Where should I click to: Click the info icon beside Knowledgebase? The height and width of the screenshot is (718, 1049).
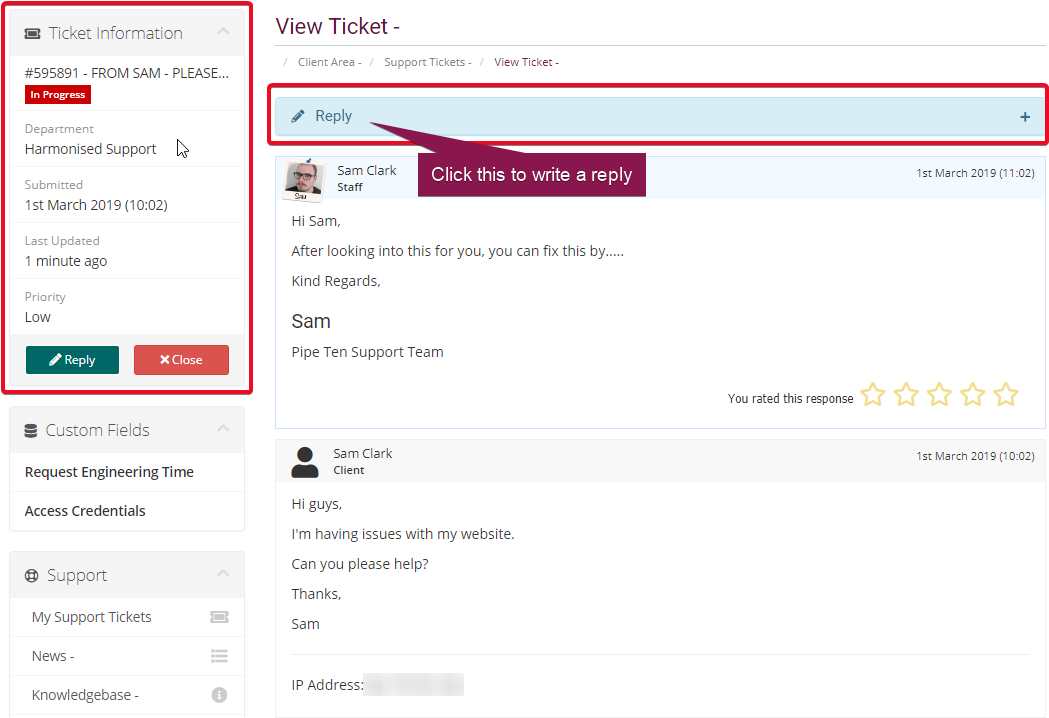click(219, 694)
